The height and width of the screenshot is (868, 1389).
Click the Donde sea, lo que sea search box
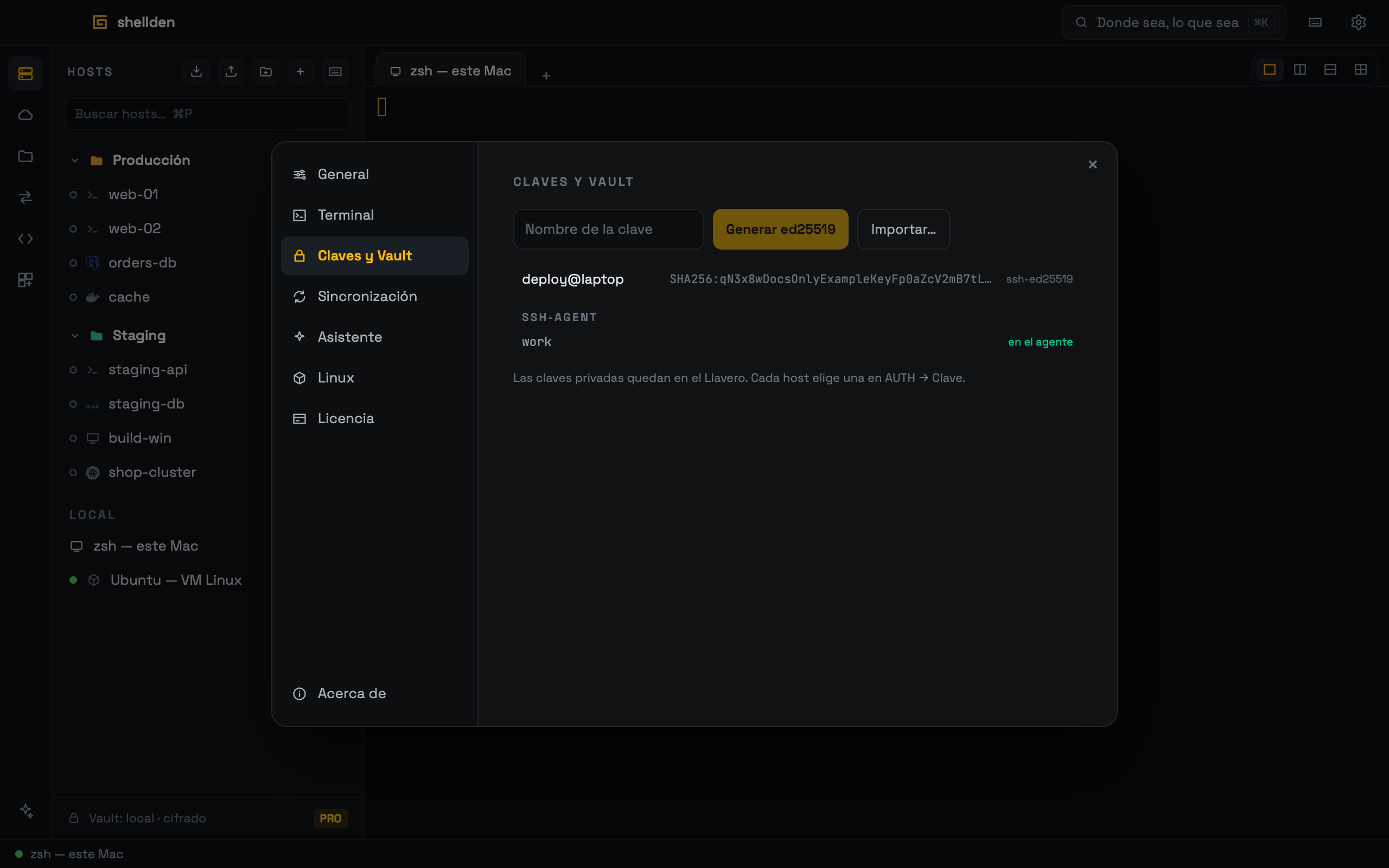1174,22
